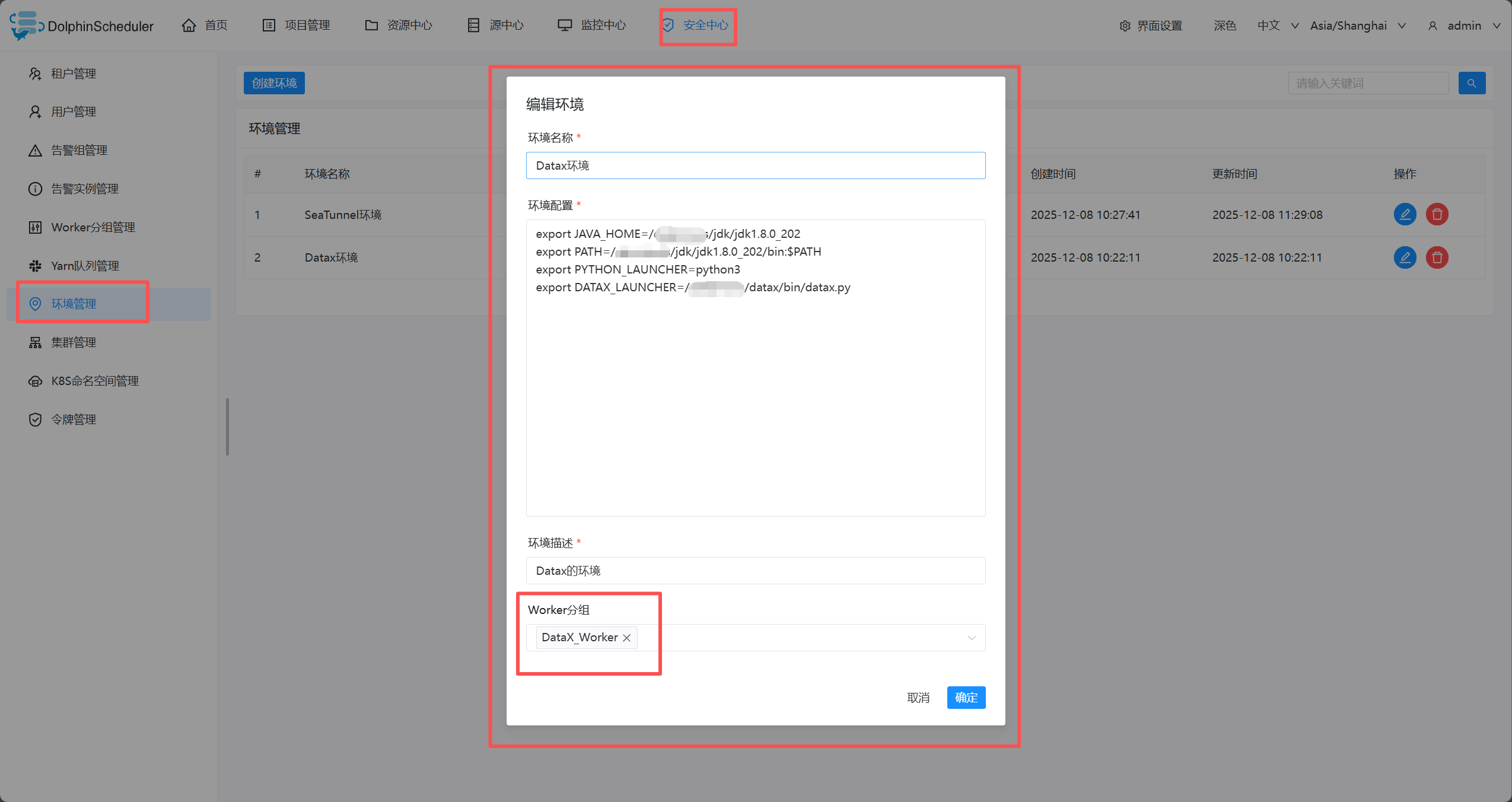Click the delete icon for SeaTunnel环境 row
Viewport: 1512px width, 802px height.
pyautogui.click(x=1436, y=214)
